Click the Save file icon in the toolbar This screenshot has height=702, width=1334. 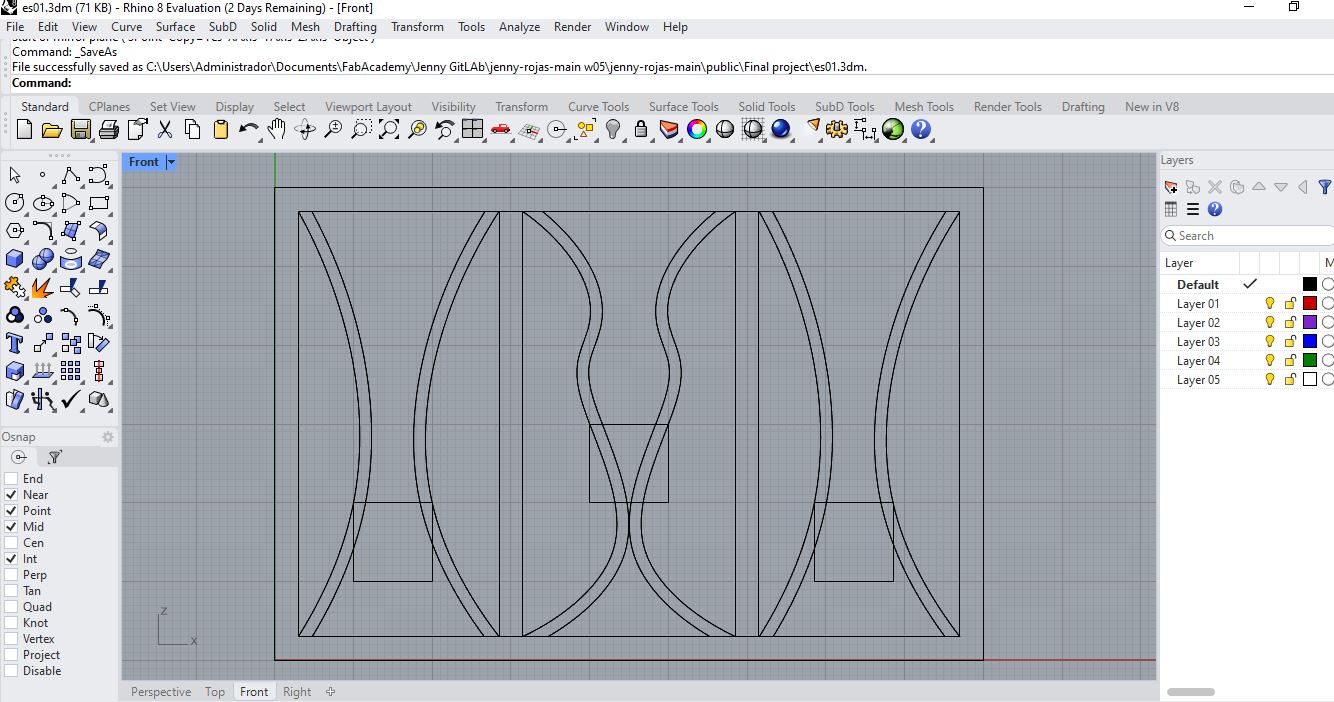(x=81, y=129)
